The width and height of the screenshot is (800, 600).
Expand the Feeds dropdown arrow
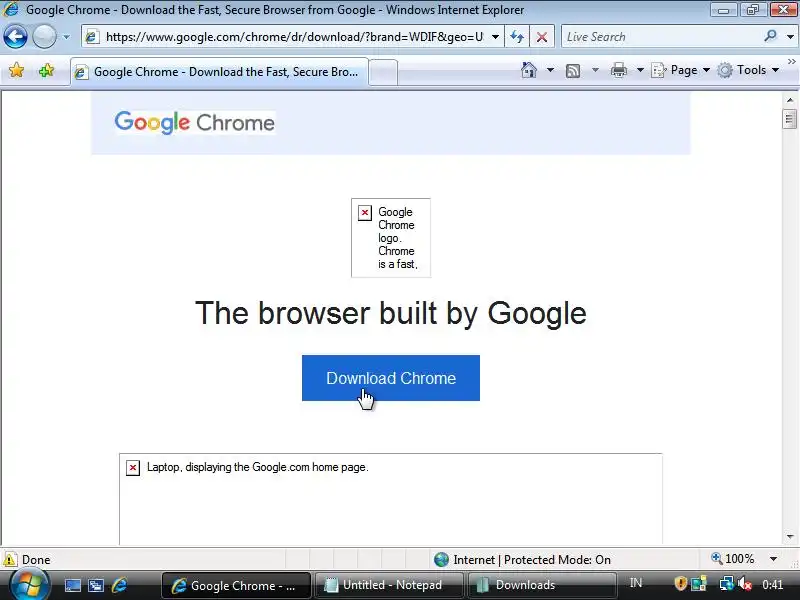point(595,70)
